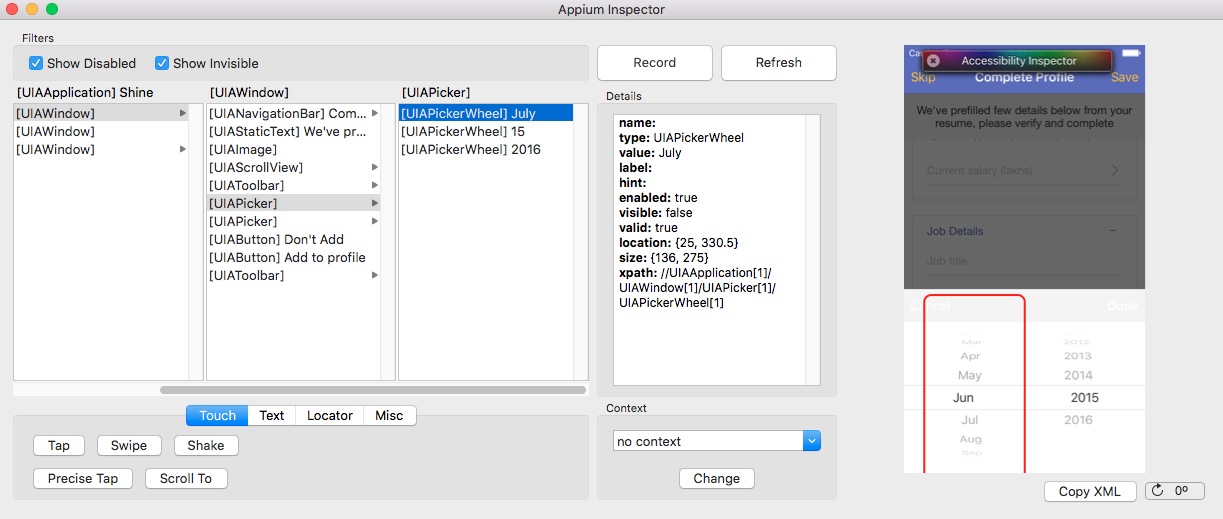Select the UIAPickerWheel 15 row
Image resolution: width=1223 pixels, height=519 pixels.
pyautogui.click(x=486, y=131)
